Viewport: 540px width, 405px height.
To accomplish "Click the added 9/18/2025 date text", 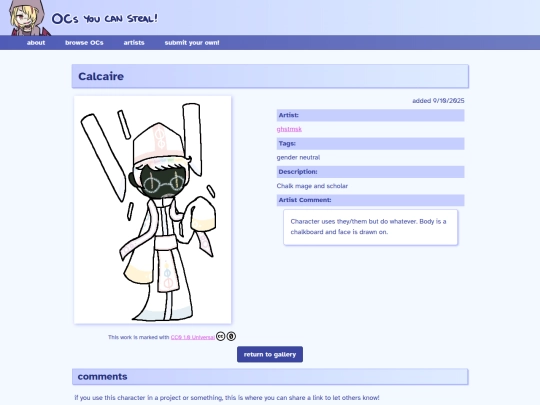I will [438, 101].
